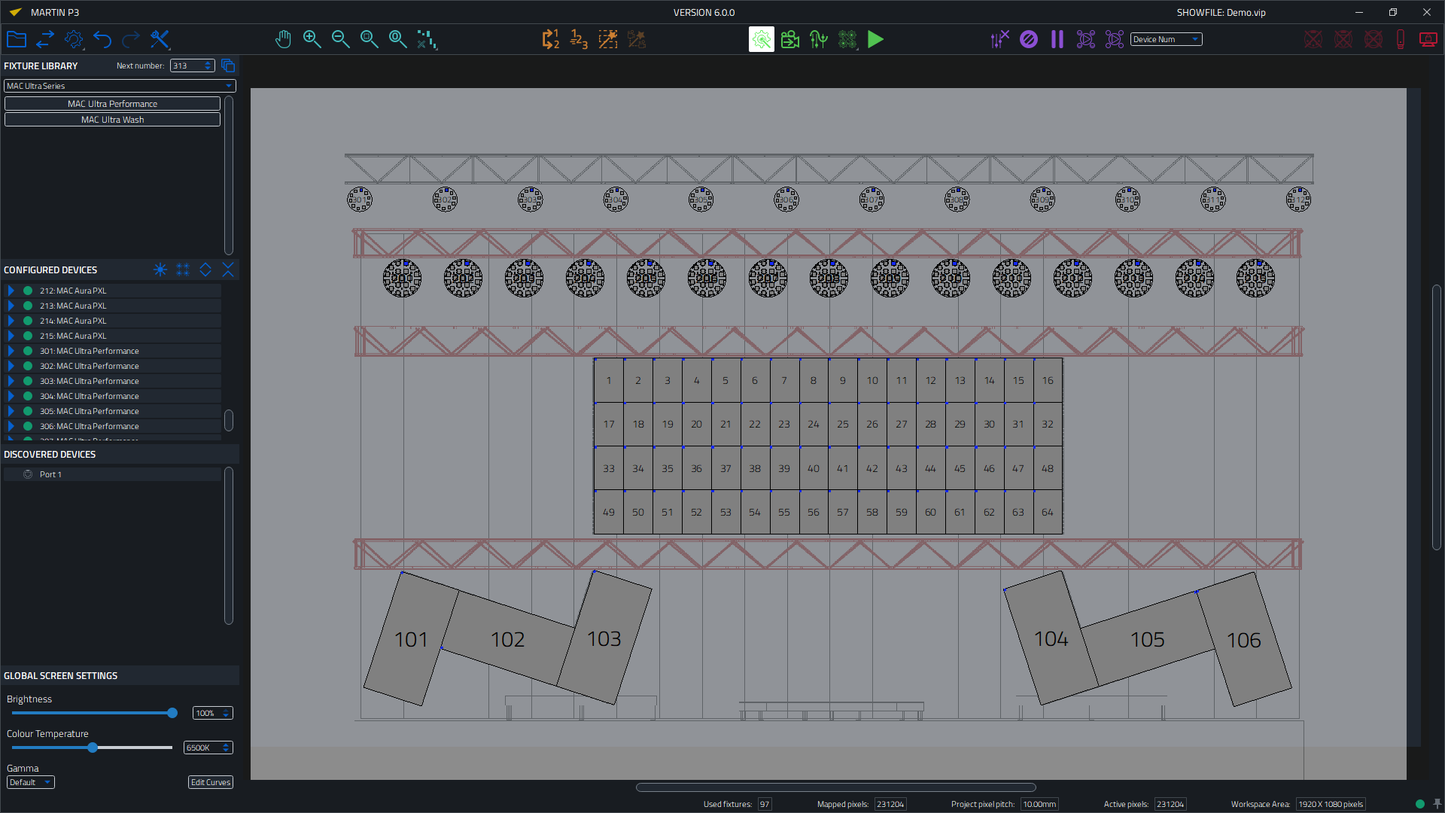Open Edit Curves for gamma
Image resolution: width=1445 pixels, height=813 pixels.
pos(210,782)
